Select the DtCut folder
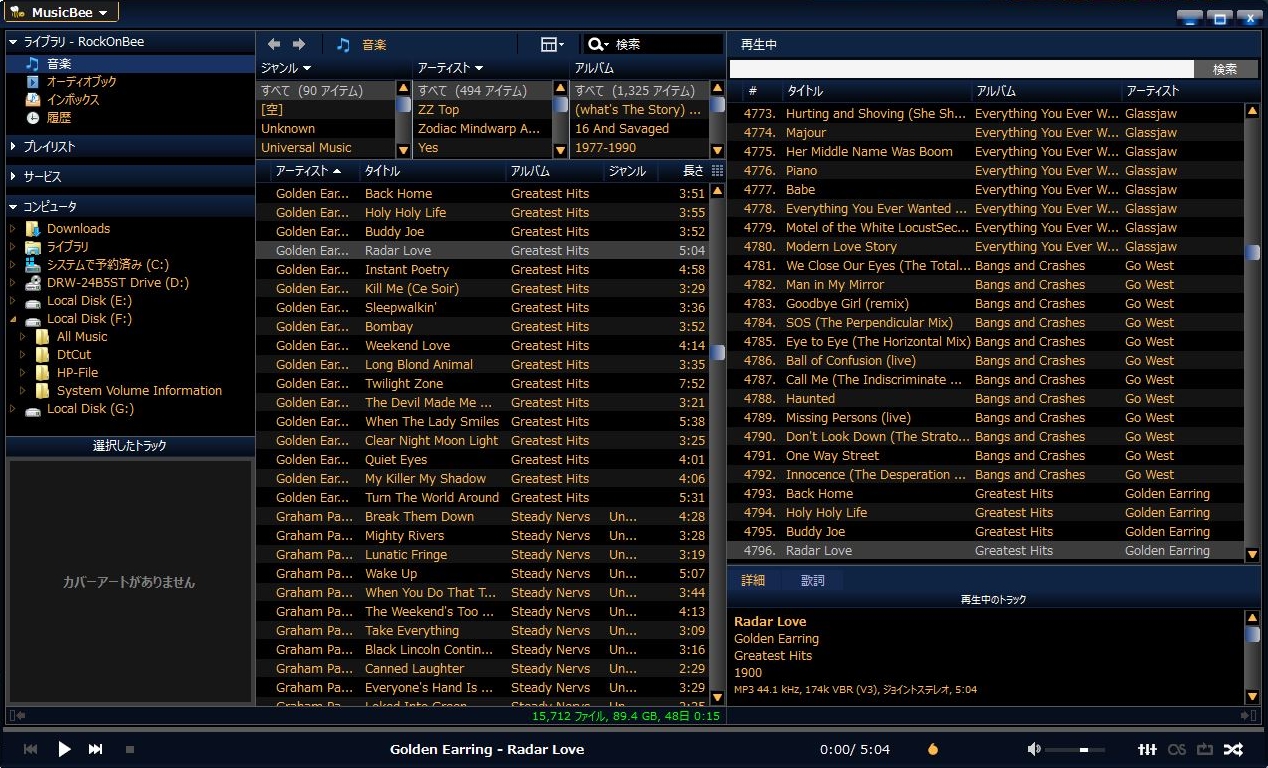This screenshot has height=768, width=1268. tap(73, 354)
